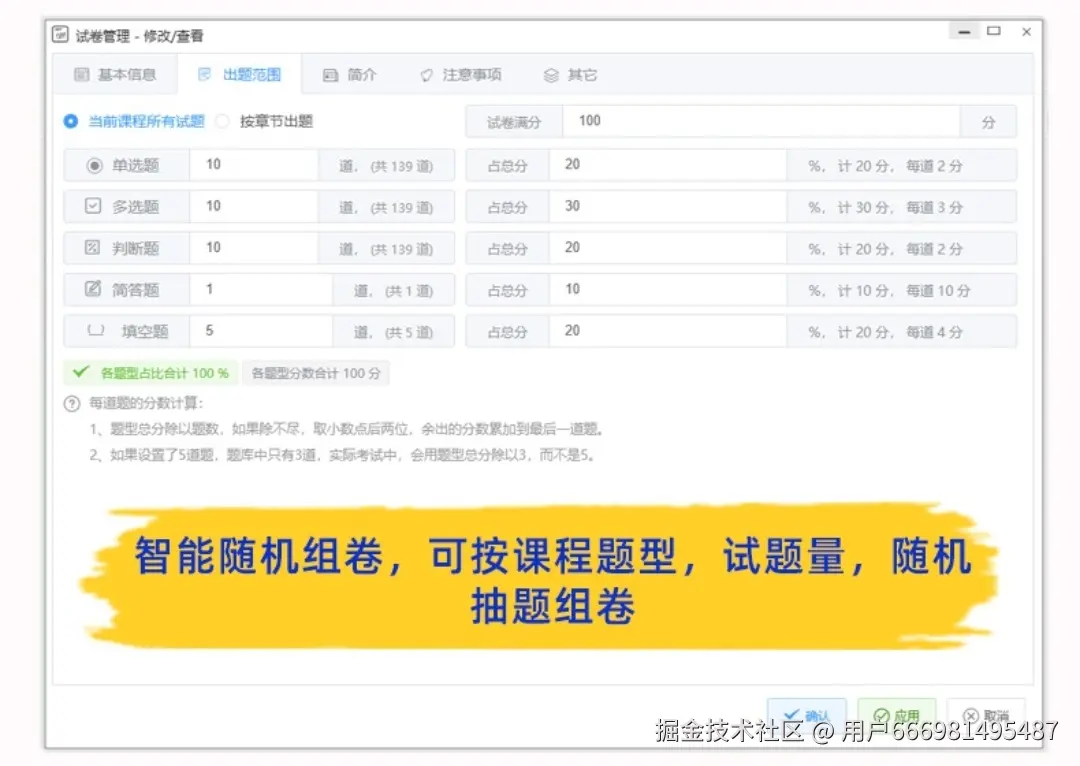
Task: Click 各题型占比合计 100 % label
Action: 164,373
